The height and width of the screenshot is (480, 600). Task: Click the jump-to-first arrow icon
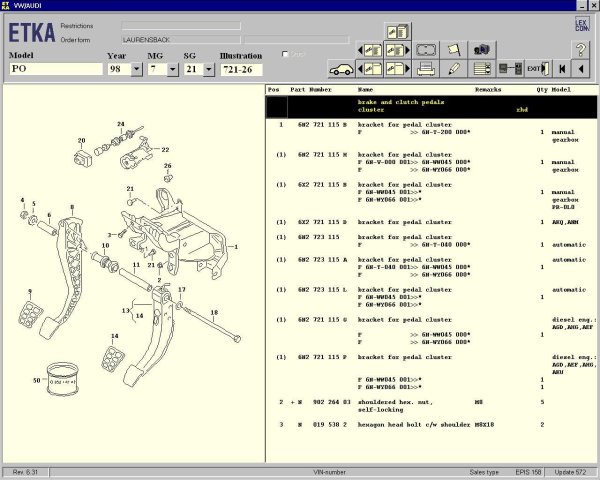tap(562, 69)
